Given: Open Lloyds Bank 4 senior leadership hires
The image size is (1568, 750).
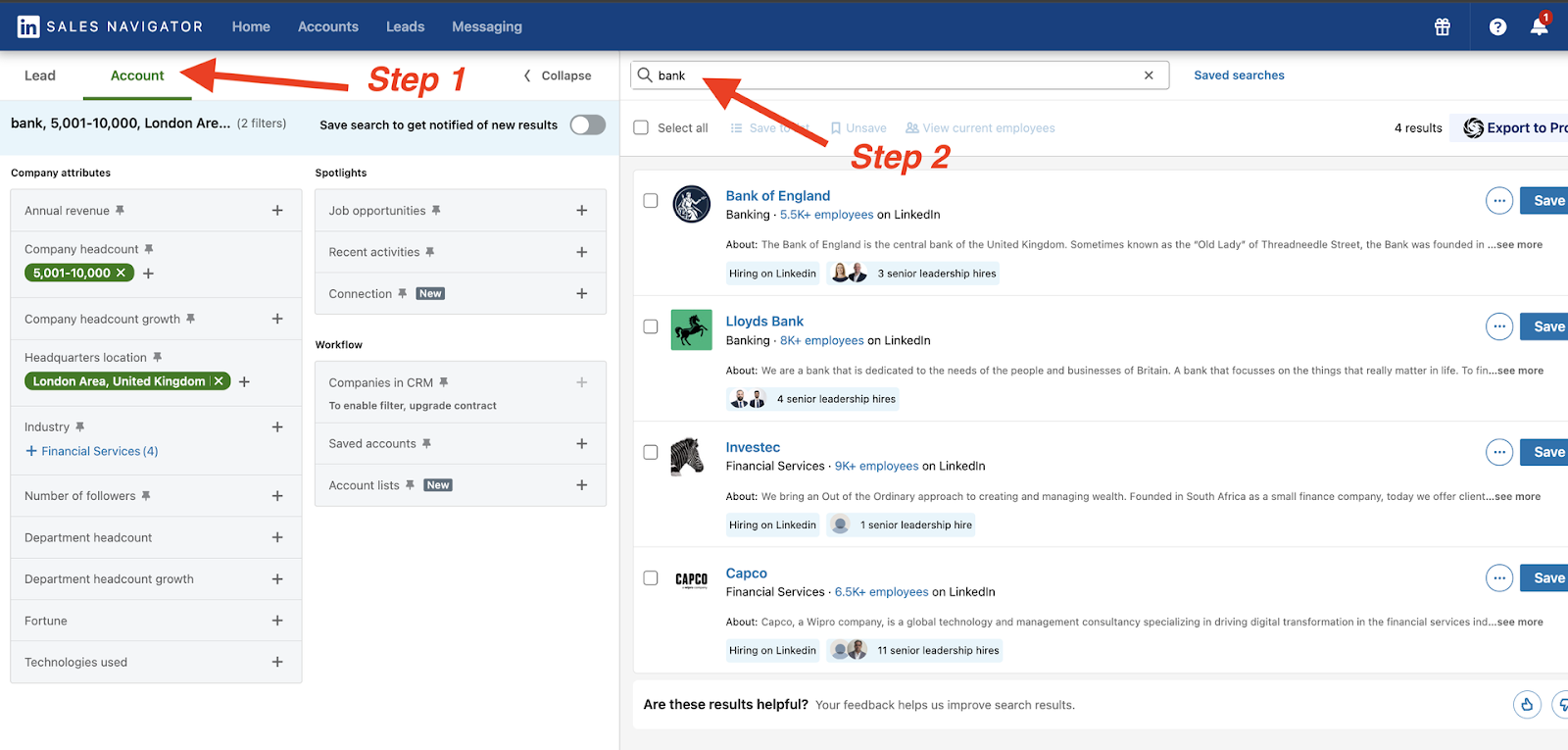Looking at the screenshot, I should [812, 399].
